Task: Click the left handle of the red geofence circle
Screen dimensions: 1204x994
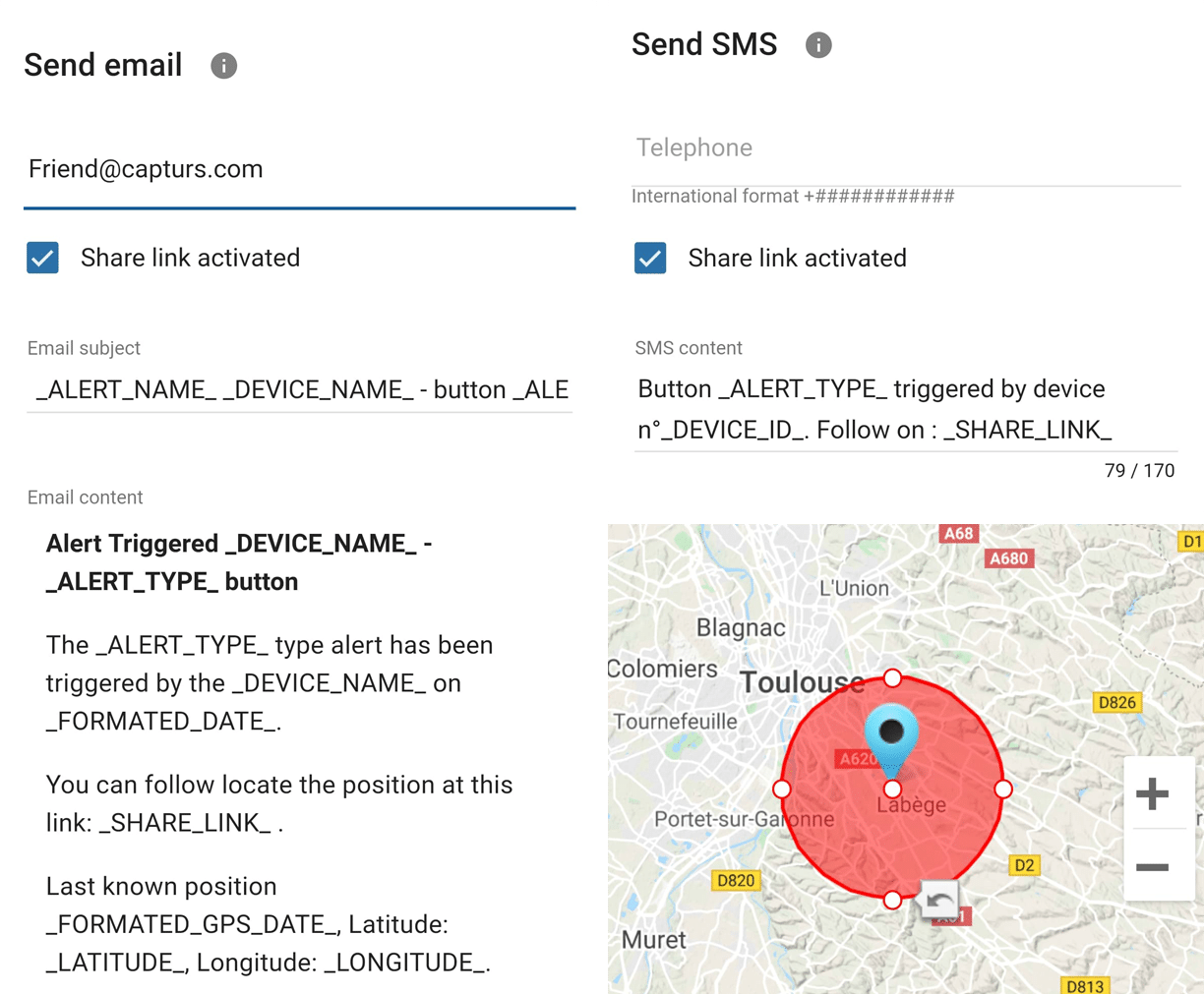Action: [x=782, y=789]
